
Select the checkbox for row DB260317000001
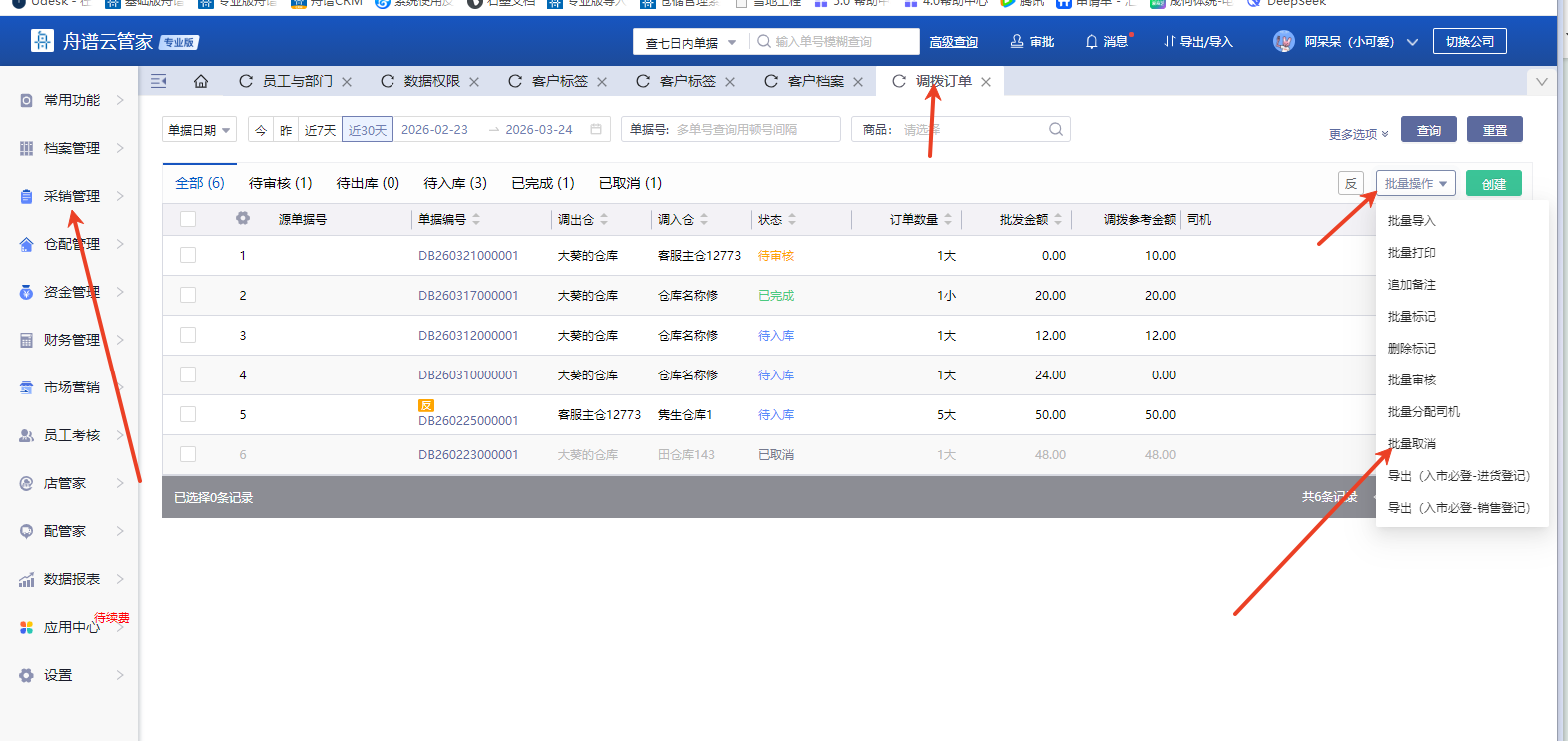[x=188, y=295]
